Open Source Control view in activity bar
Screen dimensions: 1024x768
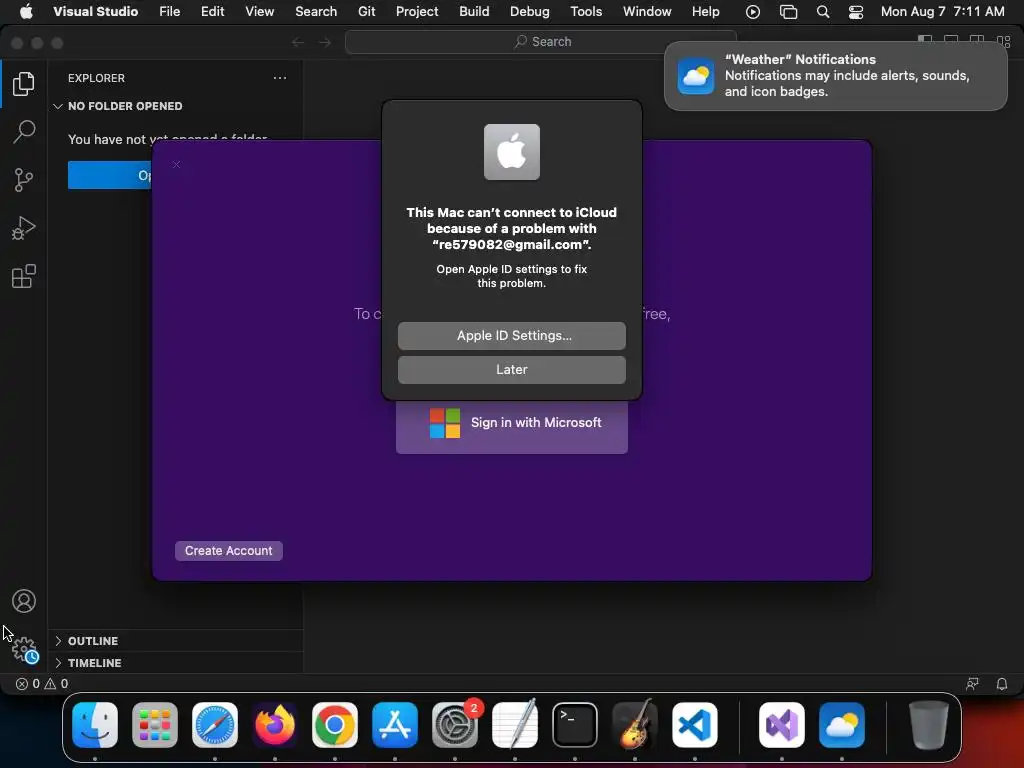click(24, 180)
